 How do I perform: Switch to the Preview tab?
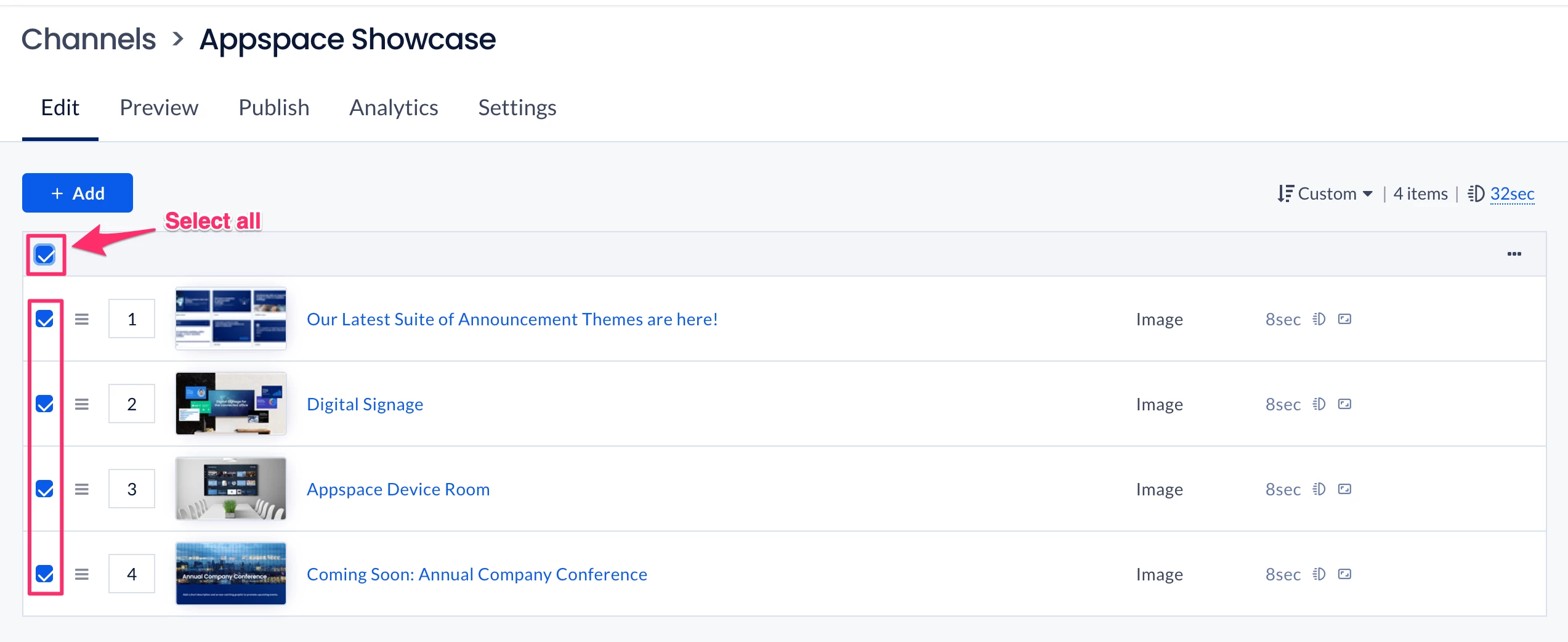pos(159,108)
